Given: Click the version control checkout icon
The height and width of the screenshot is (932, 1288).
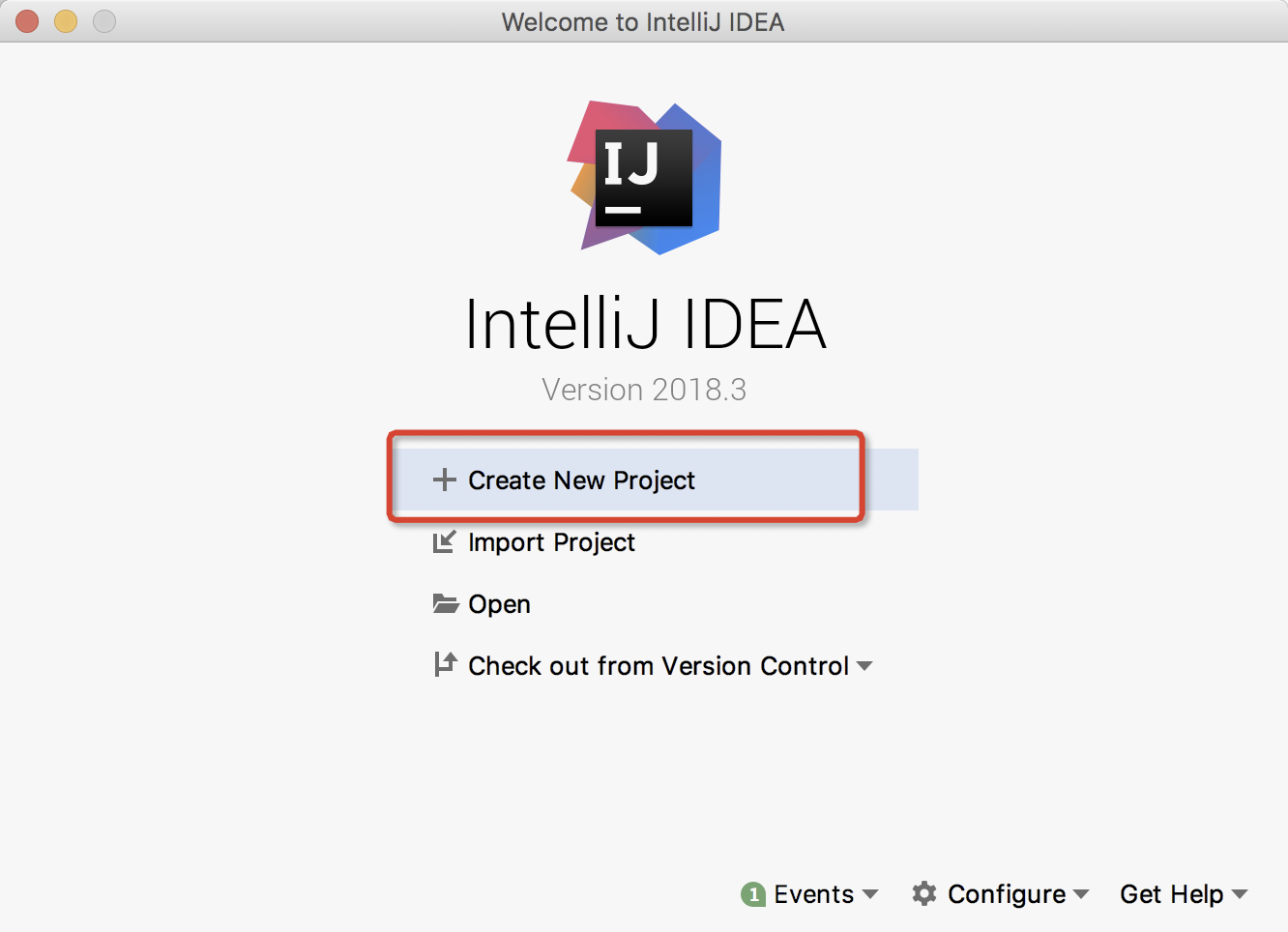Looking at the screenshot, I should click(x=445, y=664).
